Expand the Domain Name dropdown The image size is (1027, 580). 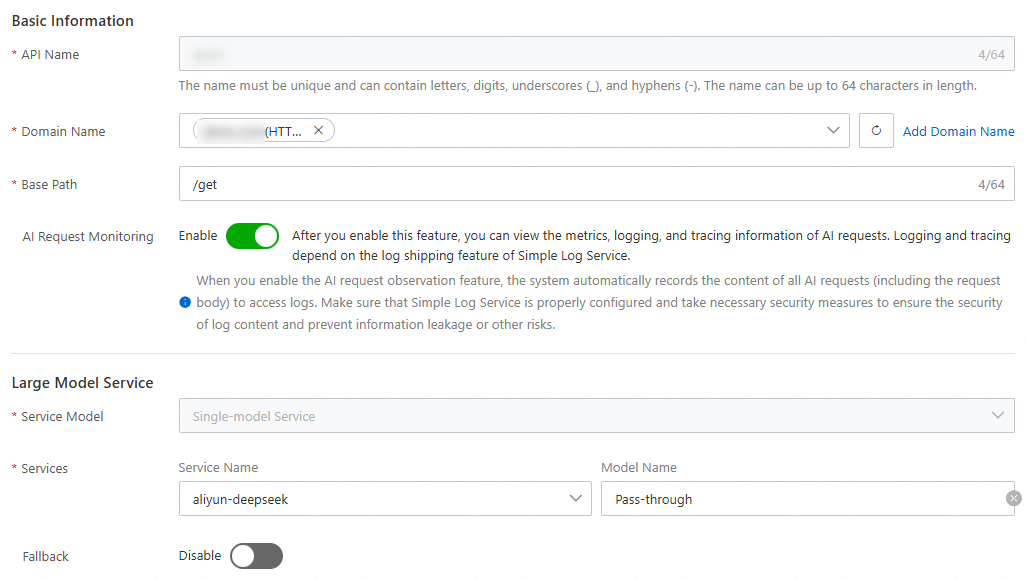point(832,130)
